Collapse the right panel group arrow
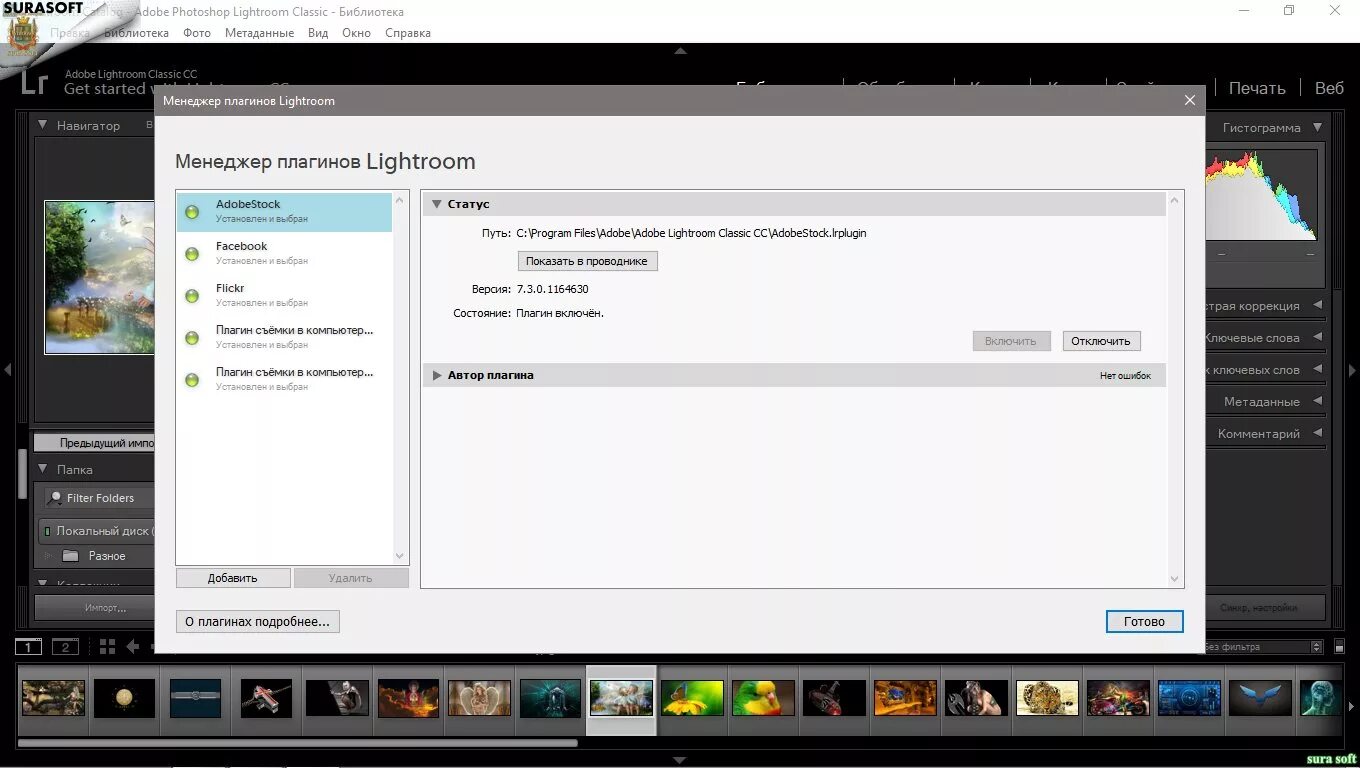Image resolution: width=1360 pixels, height=768 pixels. (x=1353, y=370)
